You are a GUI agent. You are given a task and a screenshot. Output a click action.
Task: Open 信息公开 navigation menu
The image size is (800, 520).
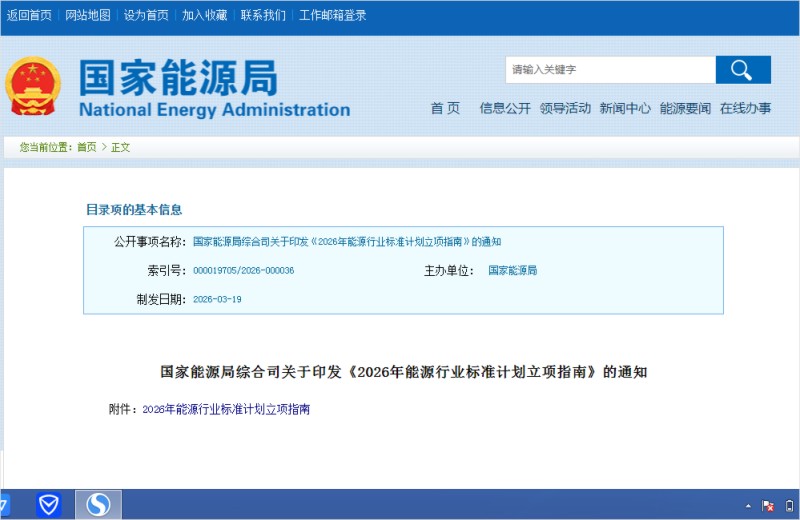(505, 108)
